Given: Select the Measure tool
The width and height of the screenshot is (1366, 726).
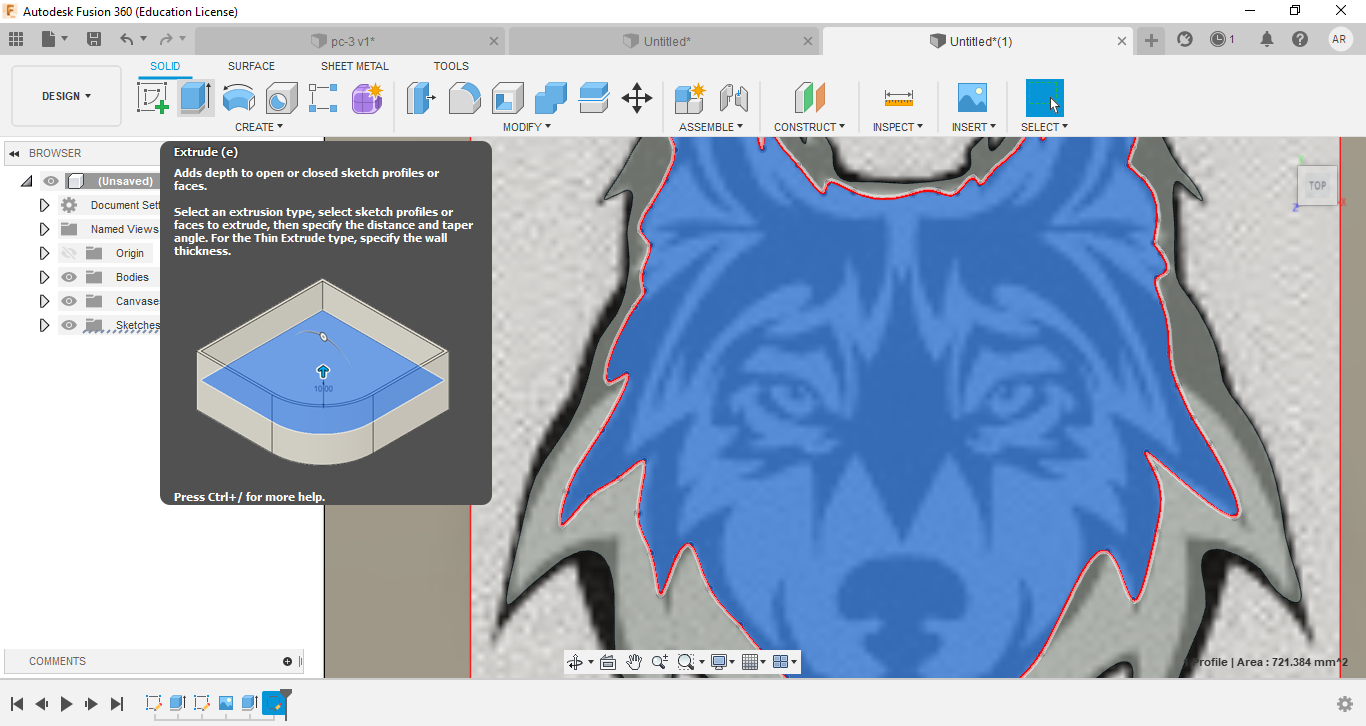Looking at the screenshot, I should point(898,98).
